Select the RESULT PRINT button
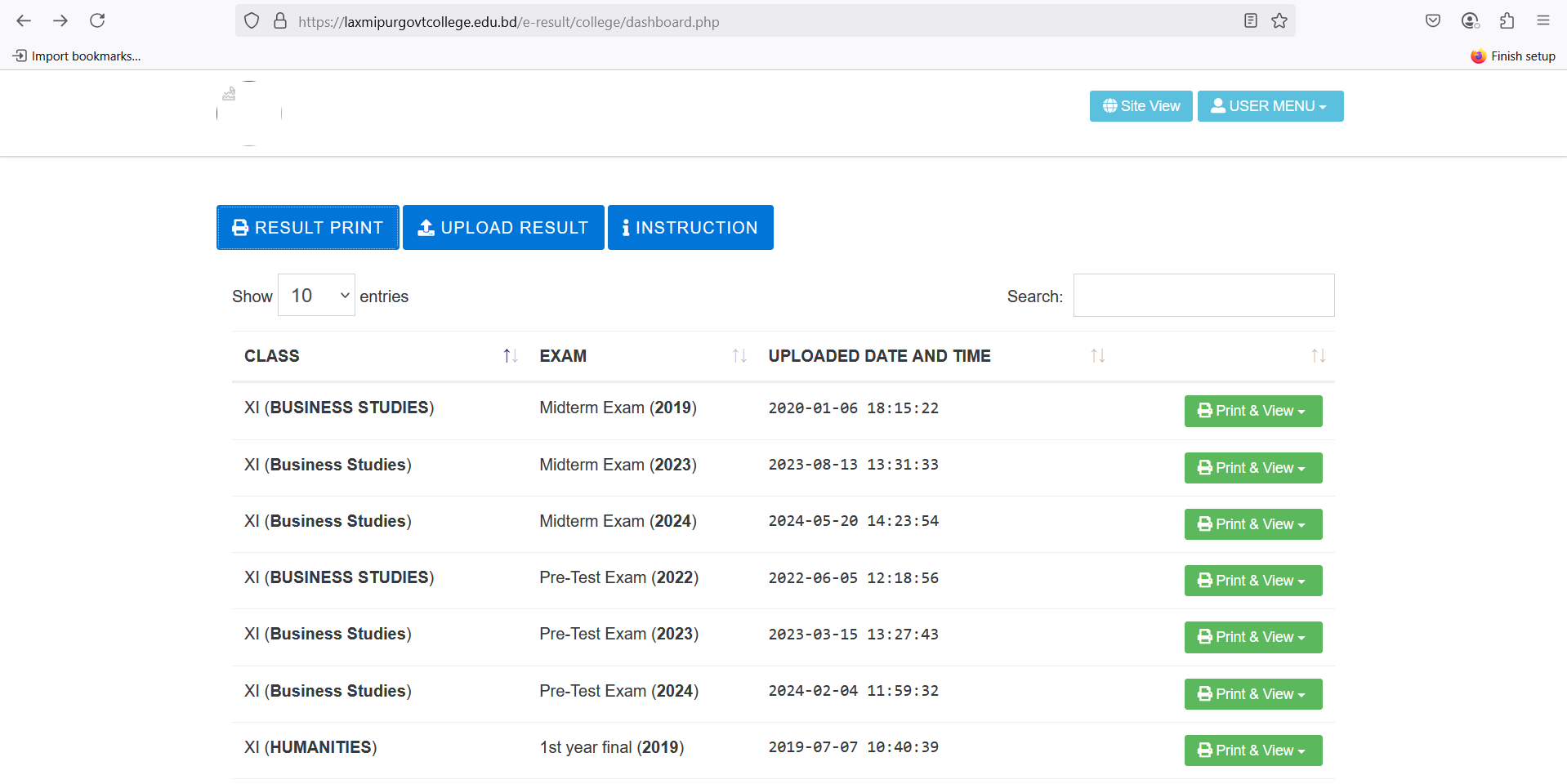This screenshot has height=784, width=1567. 308,228
